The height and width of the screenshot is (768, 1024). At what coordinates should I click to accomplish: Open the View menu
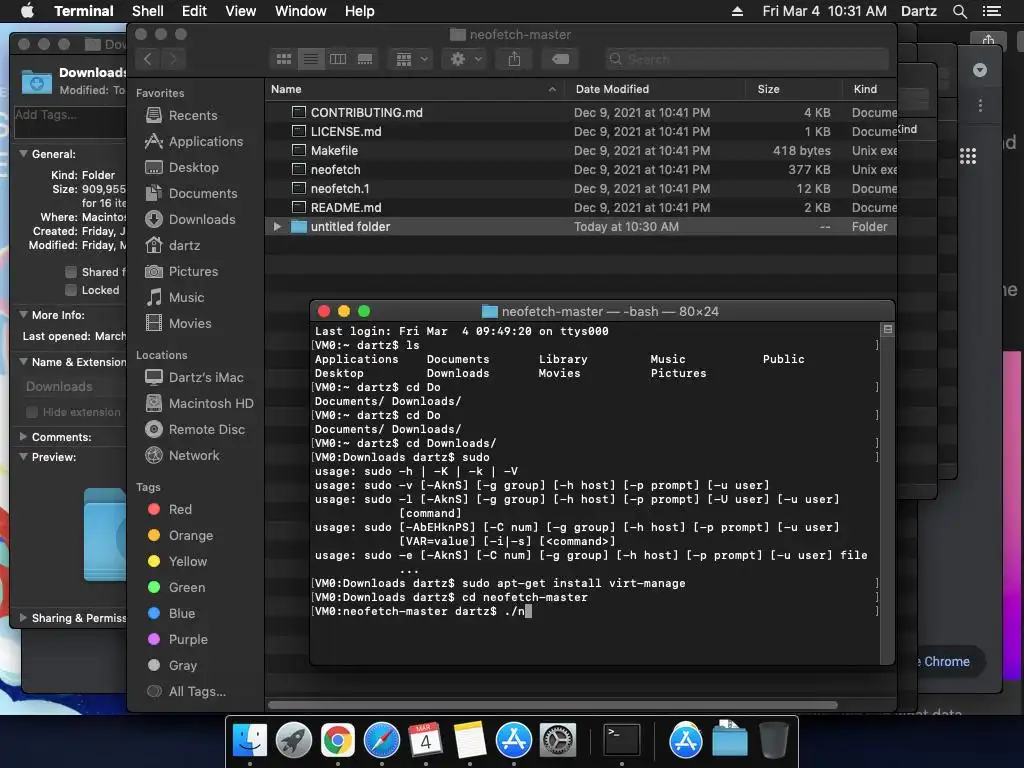tap(240, 11)
